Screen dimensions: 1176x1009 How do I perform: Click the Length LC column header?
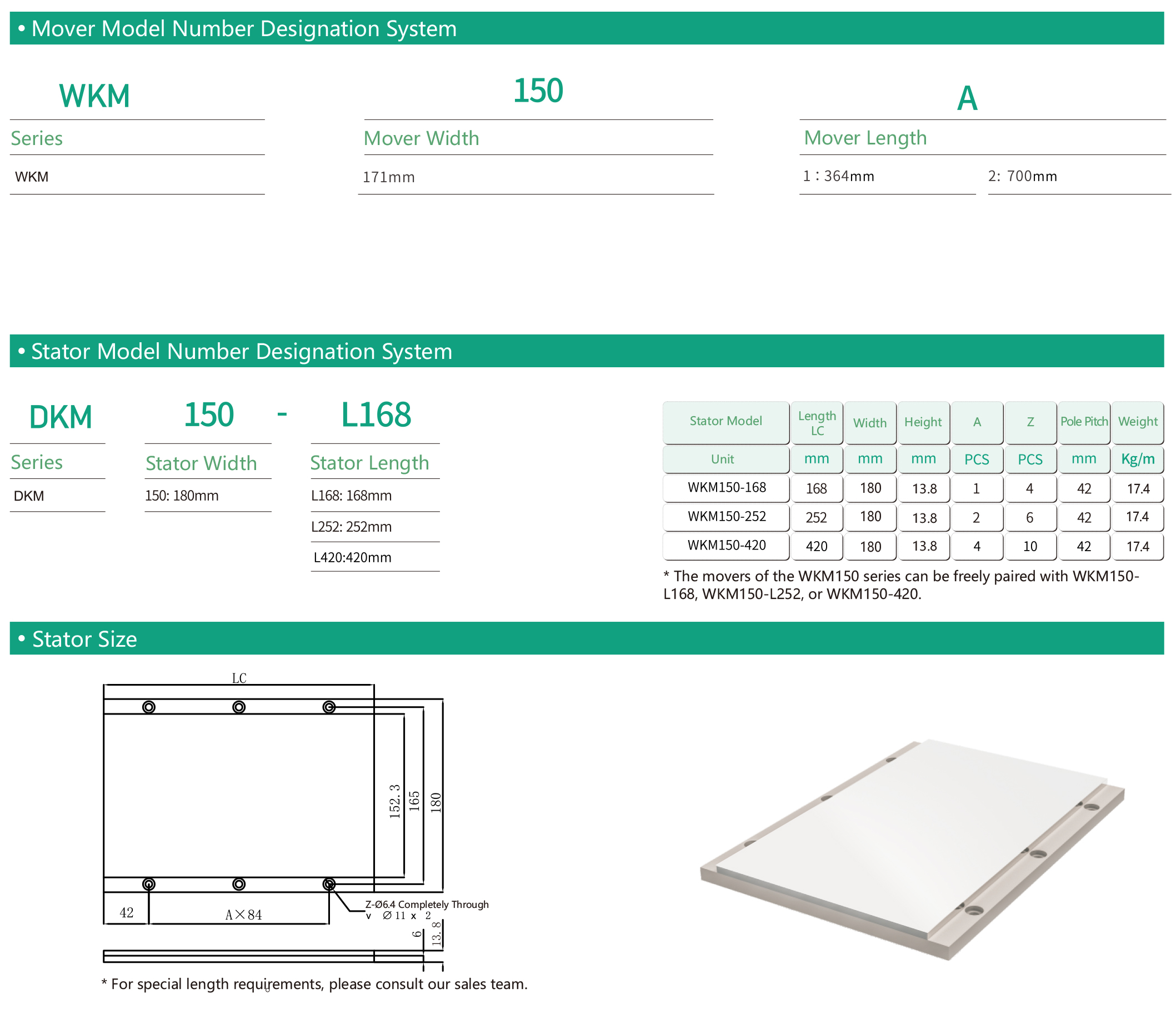tap(817, 423)
